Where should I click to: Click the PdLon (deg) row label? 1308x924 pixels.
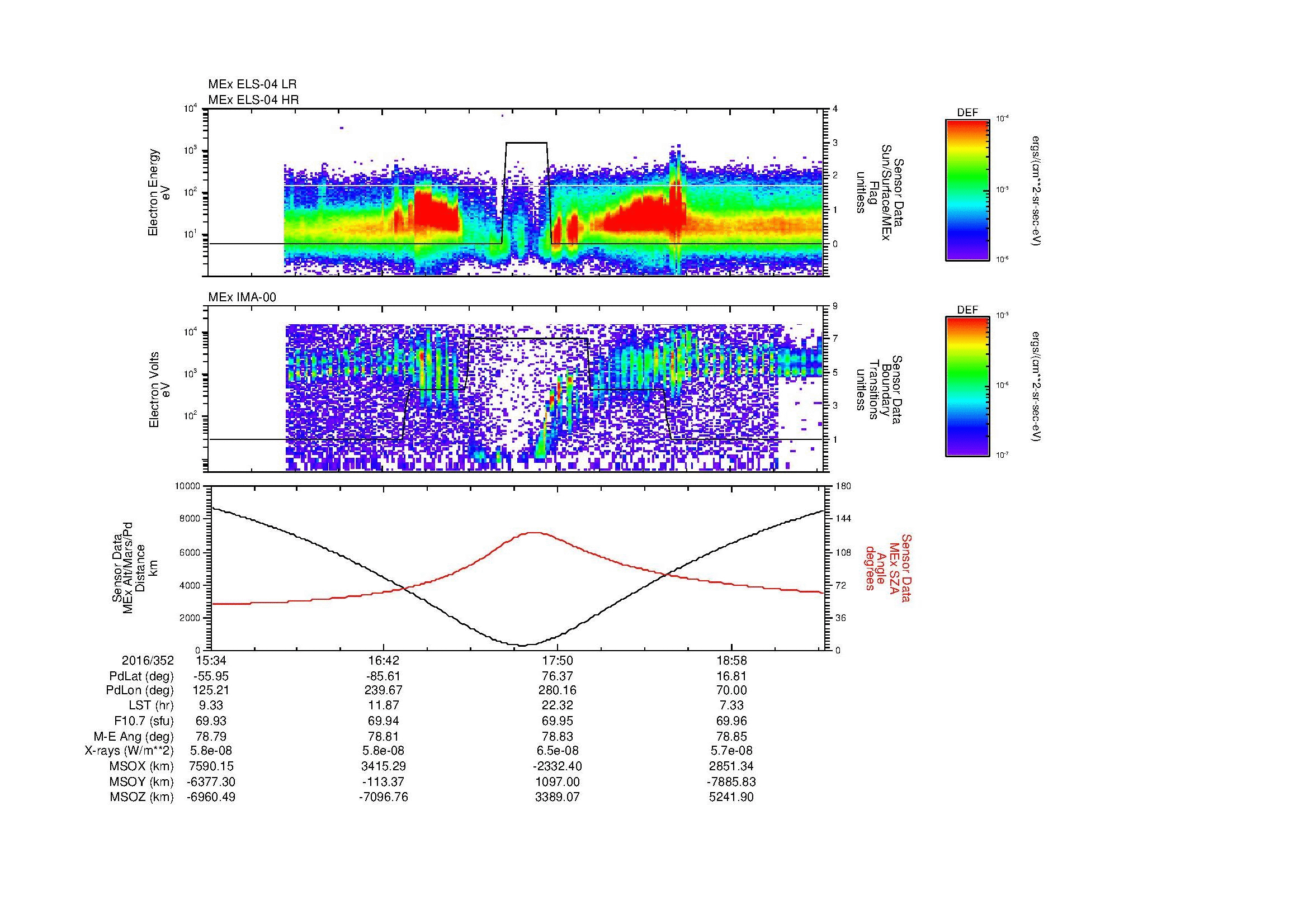140,690
